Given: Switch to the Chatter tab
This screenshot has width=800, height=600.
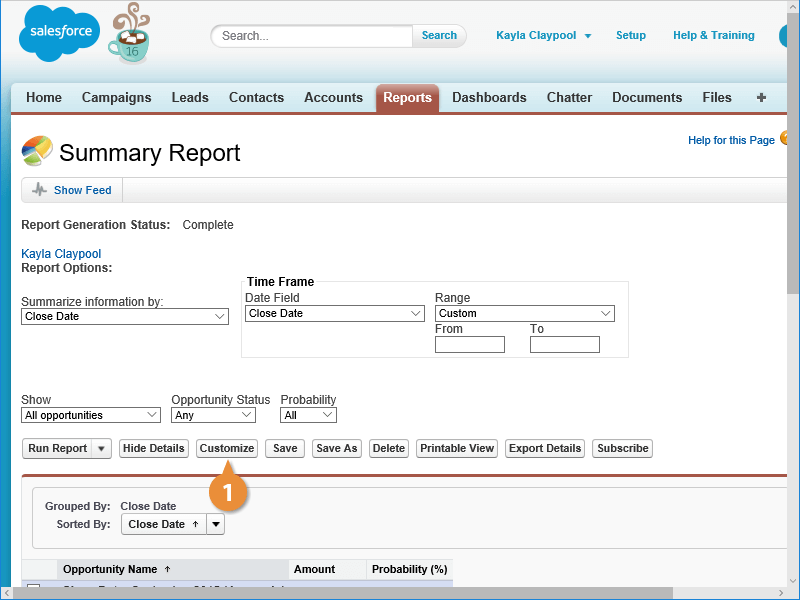Looking at the screenshot, I should tap(569, 97).
